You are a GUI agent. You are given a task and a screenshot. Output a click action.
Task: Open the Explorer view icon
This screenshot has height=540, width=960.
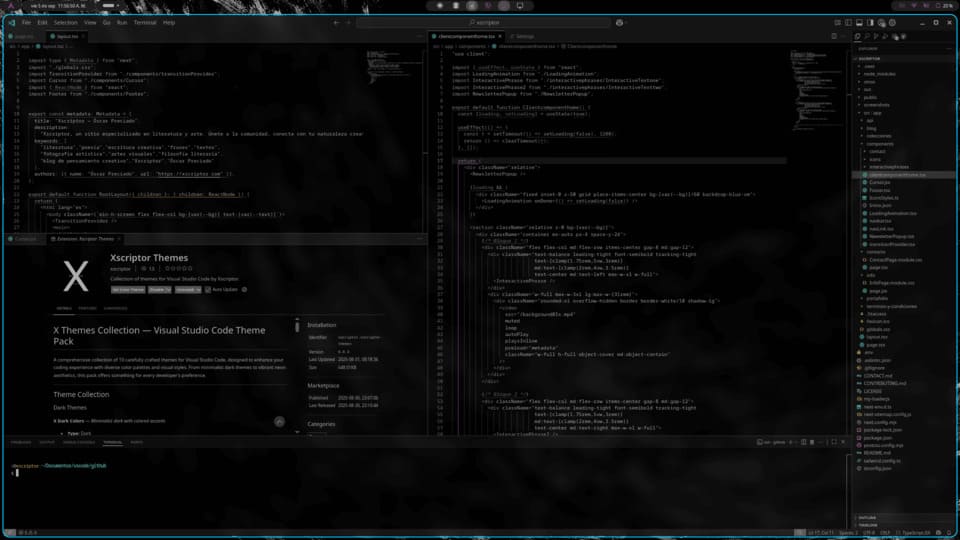(857, 36)
